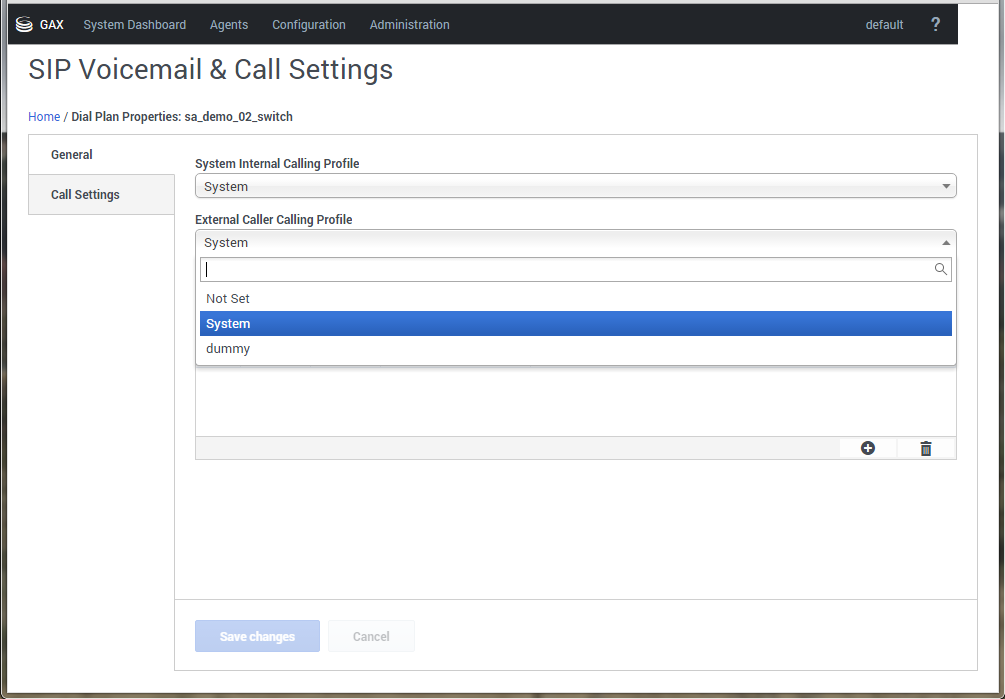Click the Cancel button
The height and width of the screenshot is (699, 1005).
coord(371,637)
